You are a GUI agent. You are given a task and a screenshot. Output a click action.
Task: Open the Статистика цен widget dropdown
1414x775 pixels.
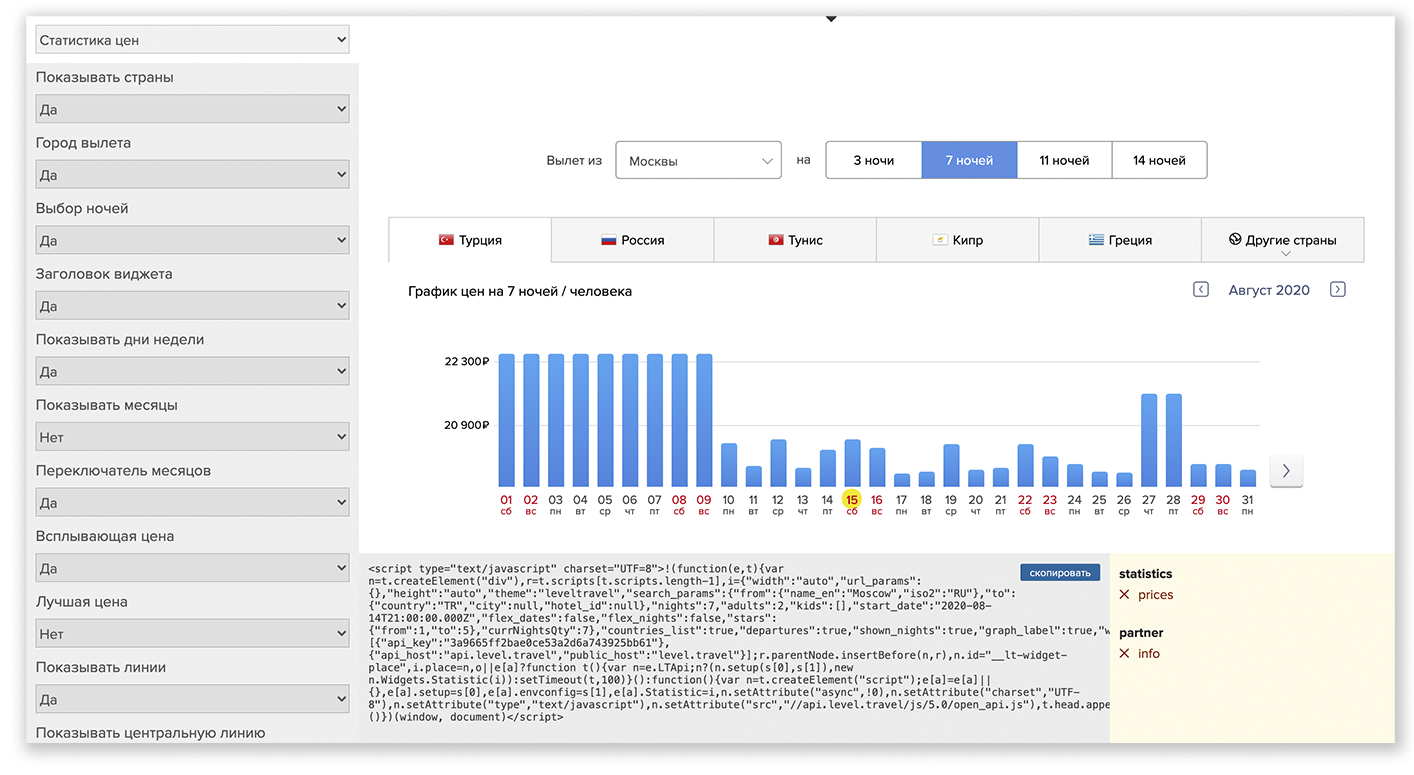[x=192, y=40]
